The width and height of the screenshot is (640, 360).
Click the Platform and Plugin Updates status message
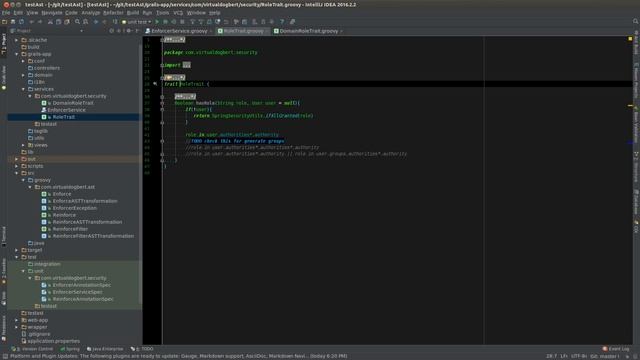pos(178,356)
